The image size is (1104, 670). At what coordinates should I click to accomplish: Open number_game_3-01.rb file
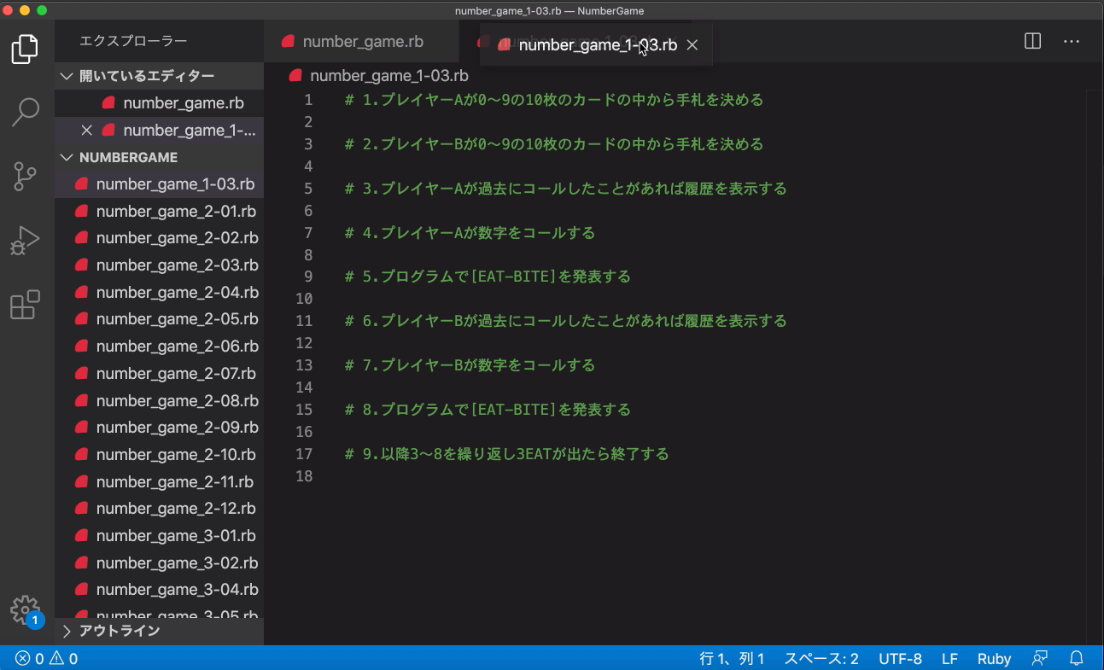159,536
